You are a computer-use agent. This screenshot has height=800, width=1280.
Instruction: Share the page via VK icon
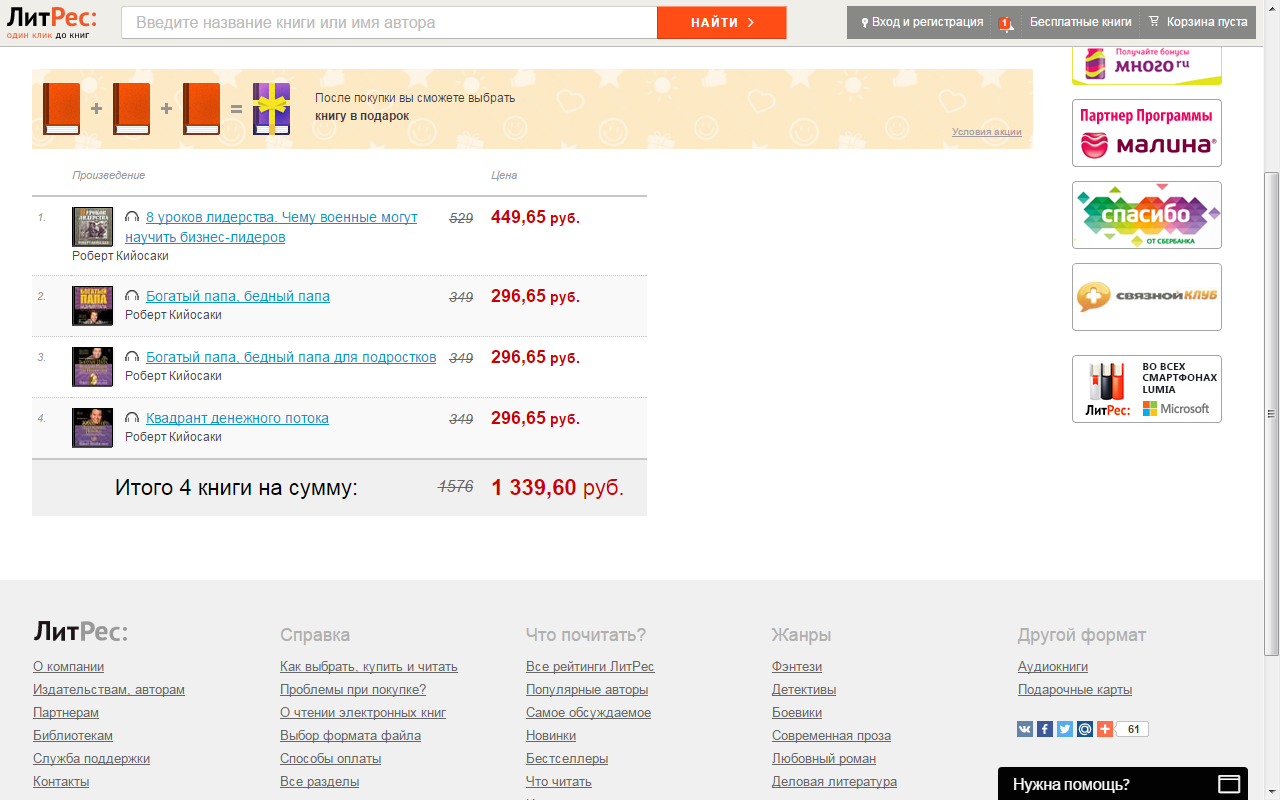[1025, 729]
